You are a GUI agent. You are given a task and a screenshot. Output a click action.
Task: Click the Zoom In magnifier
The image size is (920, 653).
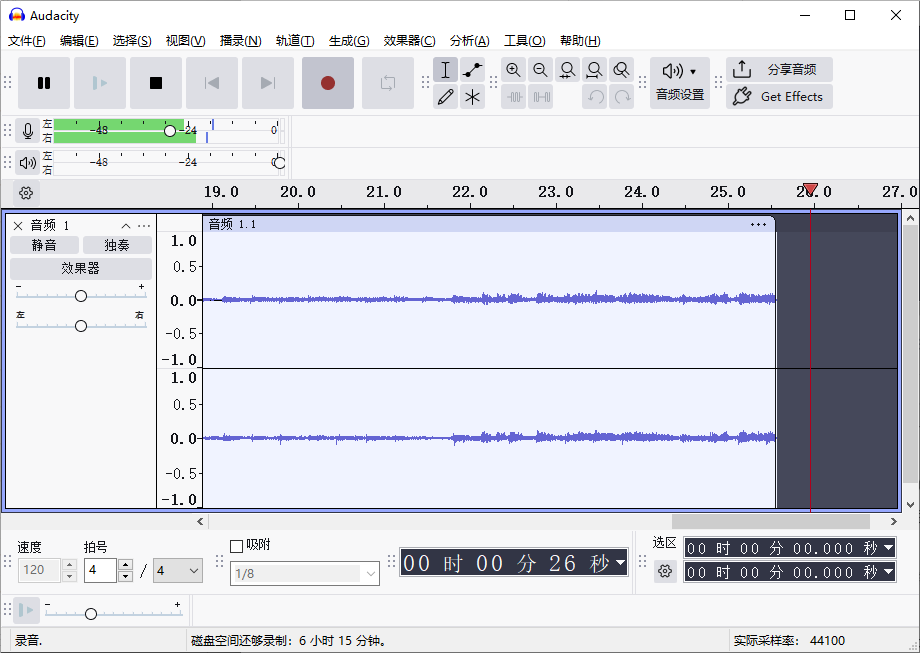point(513,70)
